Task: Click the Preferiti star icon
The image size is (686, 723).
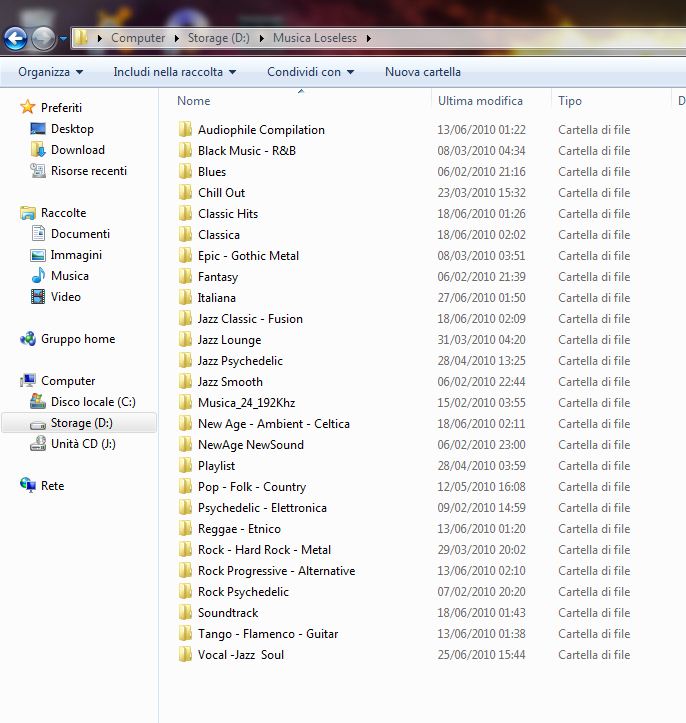Action: click(28, 107)
